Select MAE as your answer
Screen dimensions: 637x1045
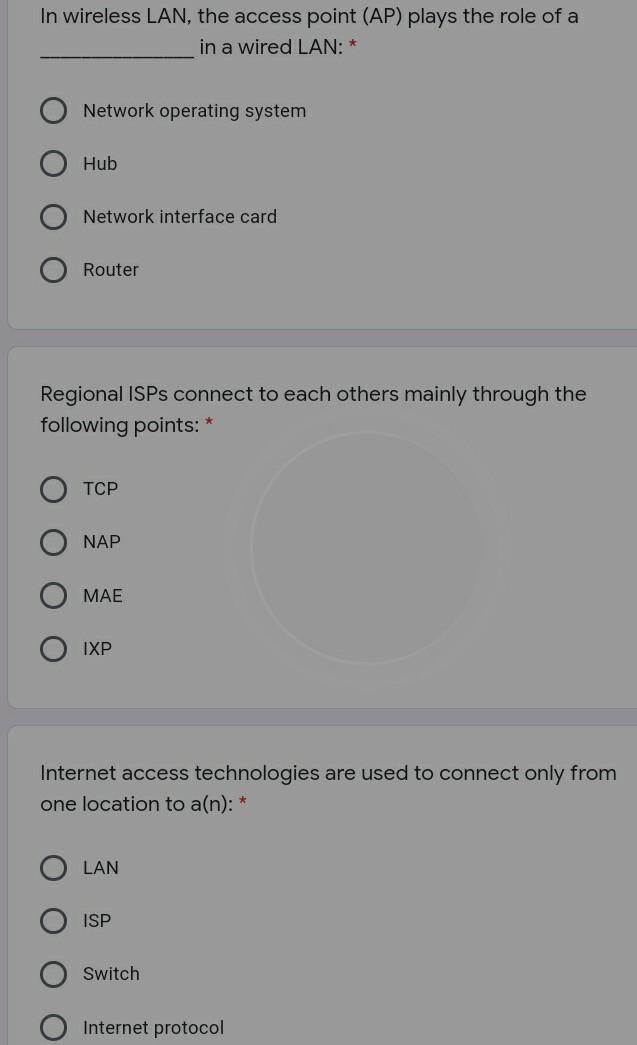tap(53, 595)
